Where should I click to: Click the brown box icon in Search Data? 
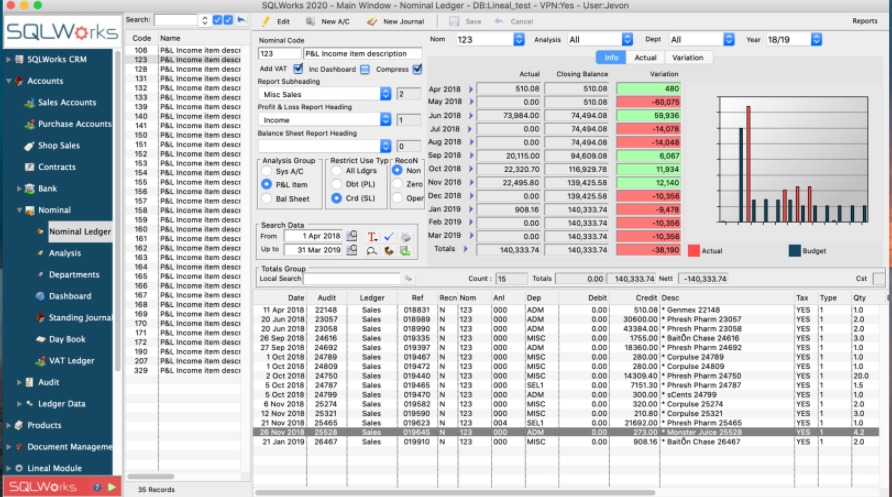pyautogui.click(x=389, y=250)
